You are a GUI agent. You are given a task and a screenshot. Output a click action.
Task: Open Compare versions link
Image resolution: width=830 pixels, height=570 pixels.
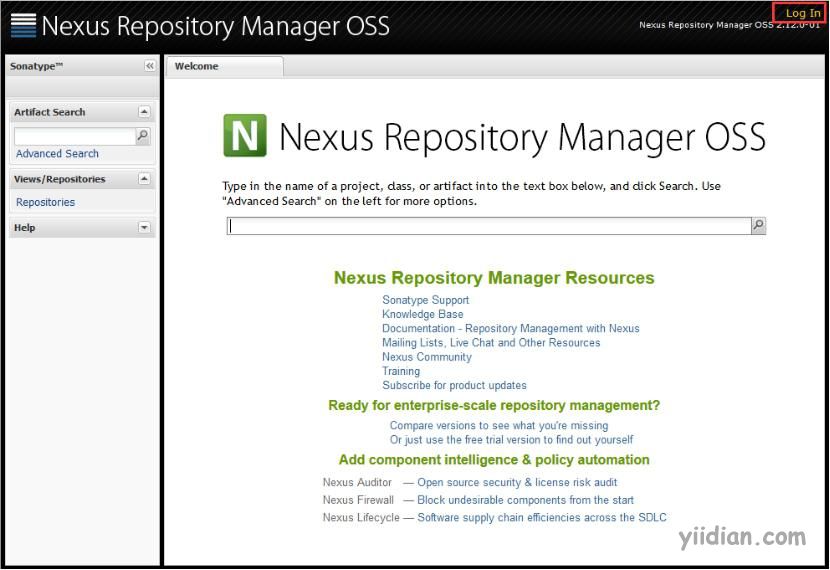click(x=499, y=426)
